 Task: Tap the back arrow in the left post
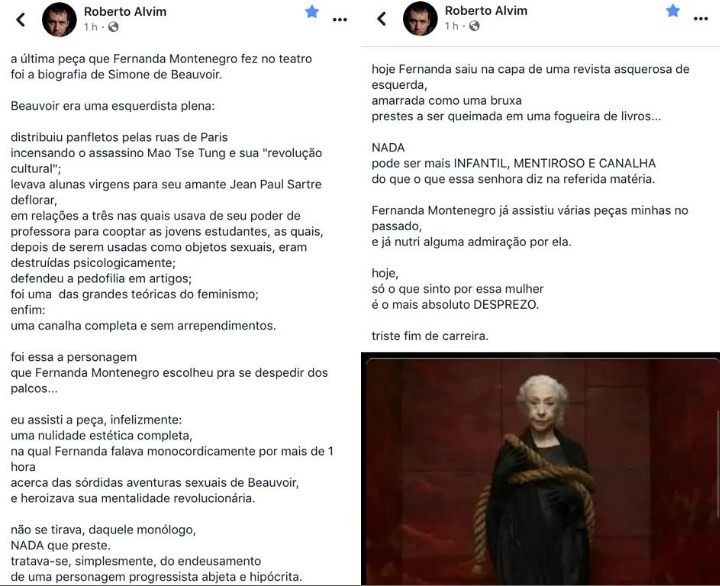pyautogui.click(x=21, y=19)
